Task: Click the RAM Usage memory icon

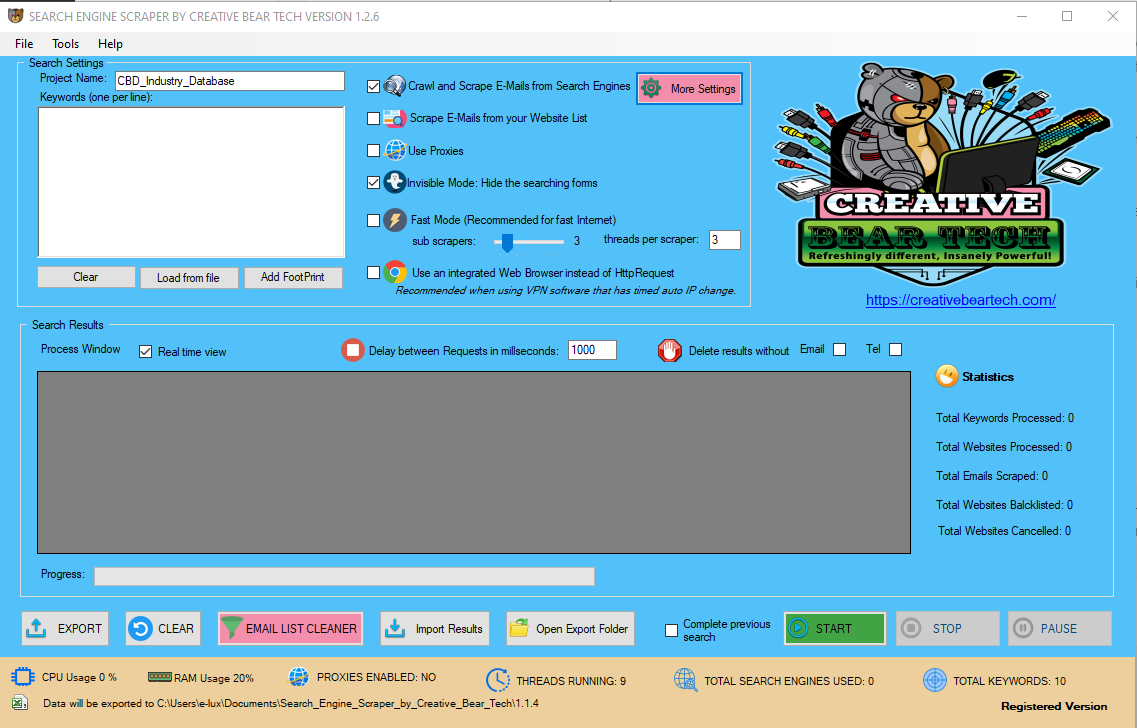Action: 160,677
